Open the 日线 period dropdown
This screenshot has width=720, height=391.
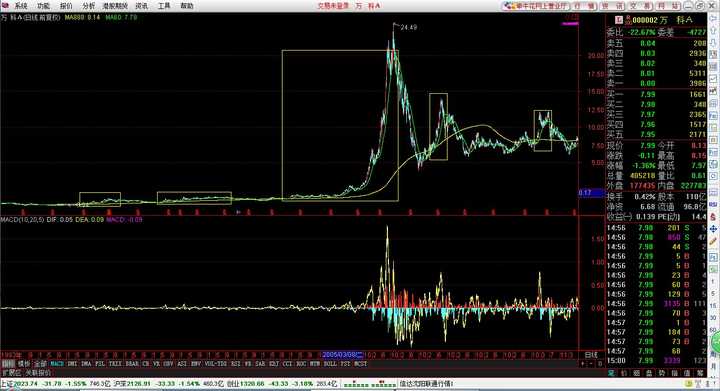point(591,355)
